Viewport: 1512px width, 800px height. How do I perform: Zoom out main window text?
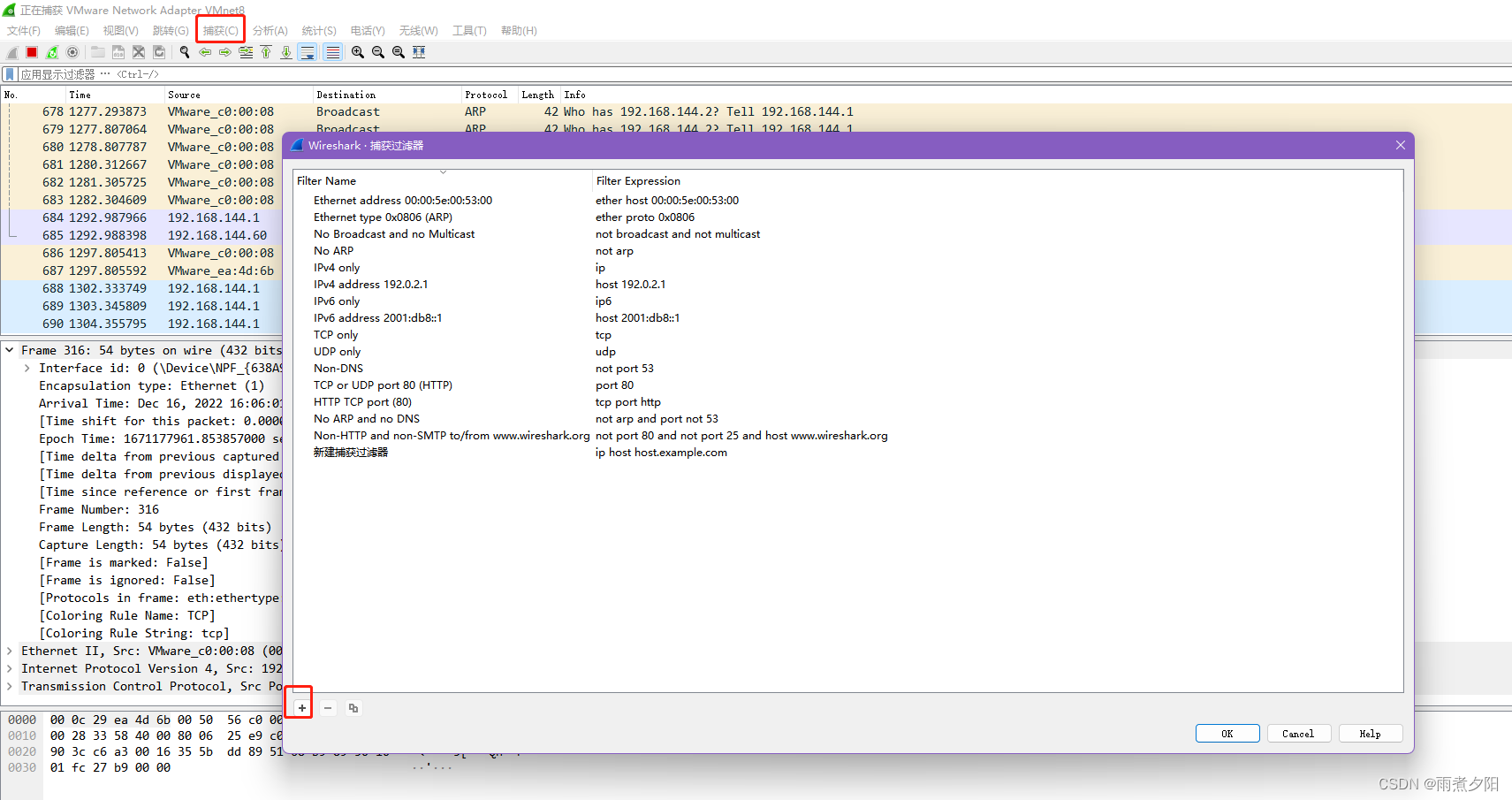(378, 52)
